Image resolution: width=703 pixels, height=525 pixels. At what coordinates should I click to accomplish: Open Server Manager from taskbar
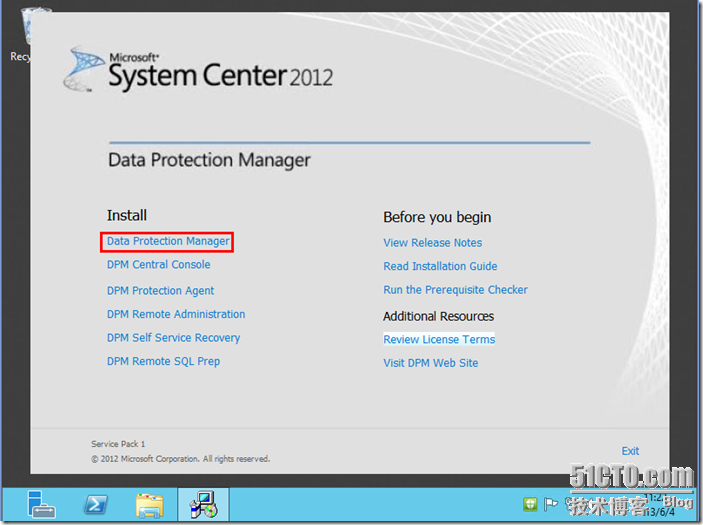coord(41,504)
